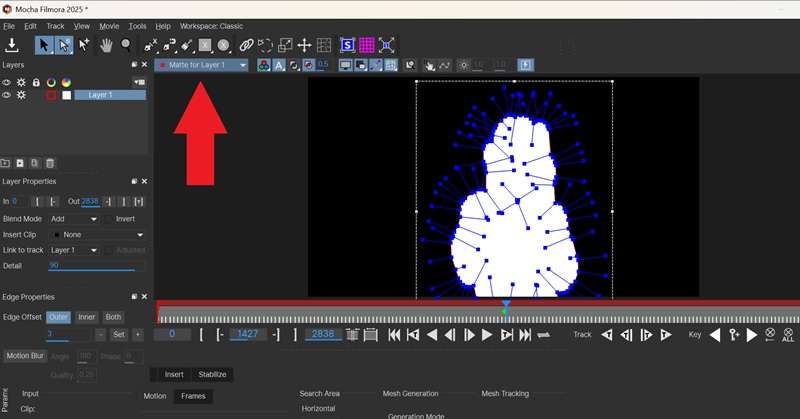Open the Track menu
The height and width of the screenshot is (419, 800).
coord(55,26)
